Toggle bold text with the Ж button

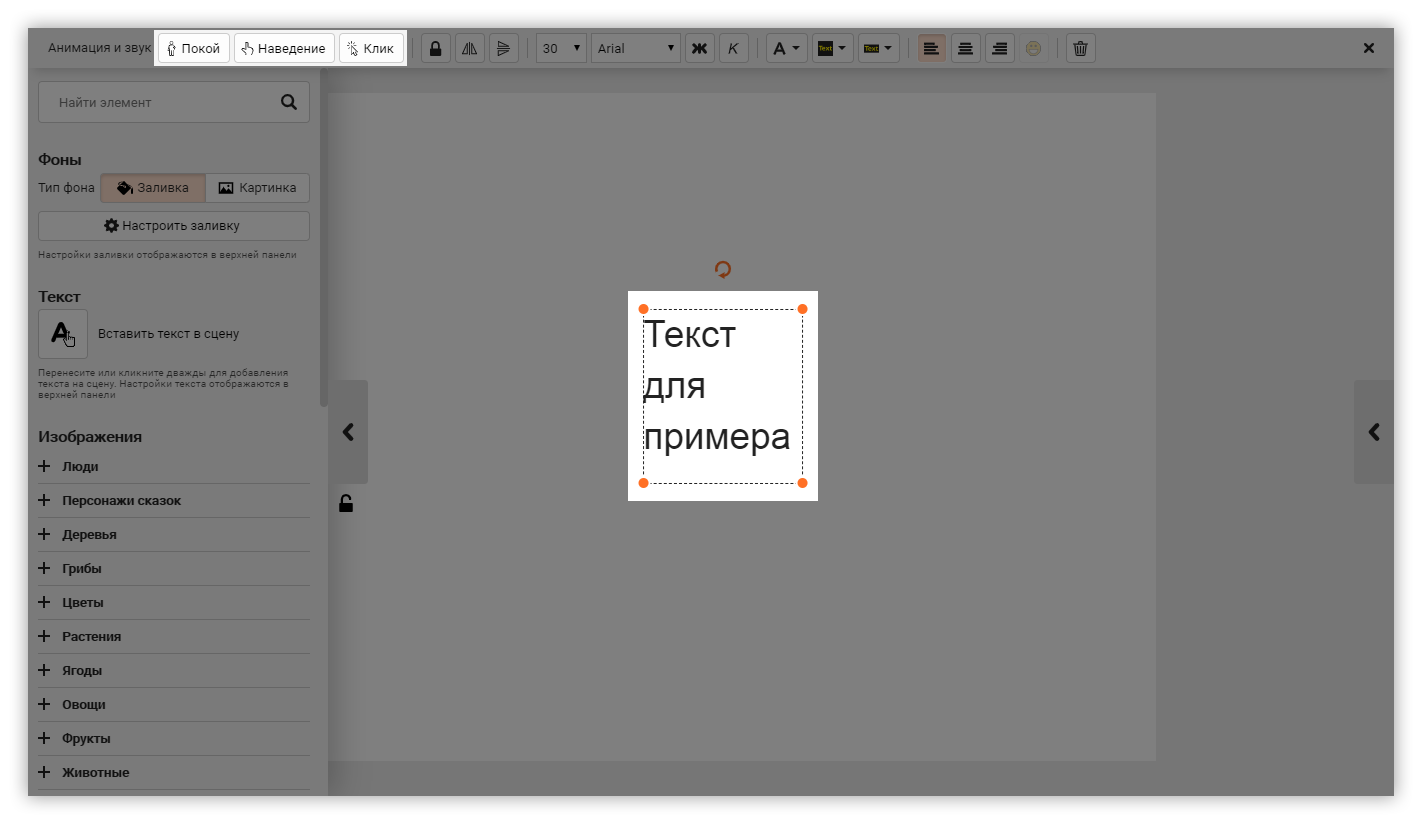[x=700, y=48]
